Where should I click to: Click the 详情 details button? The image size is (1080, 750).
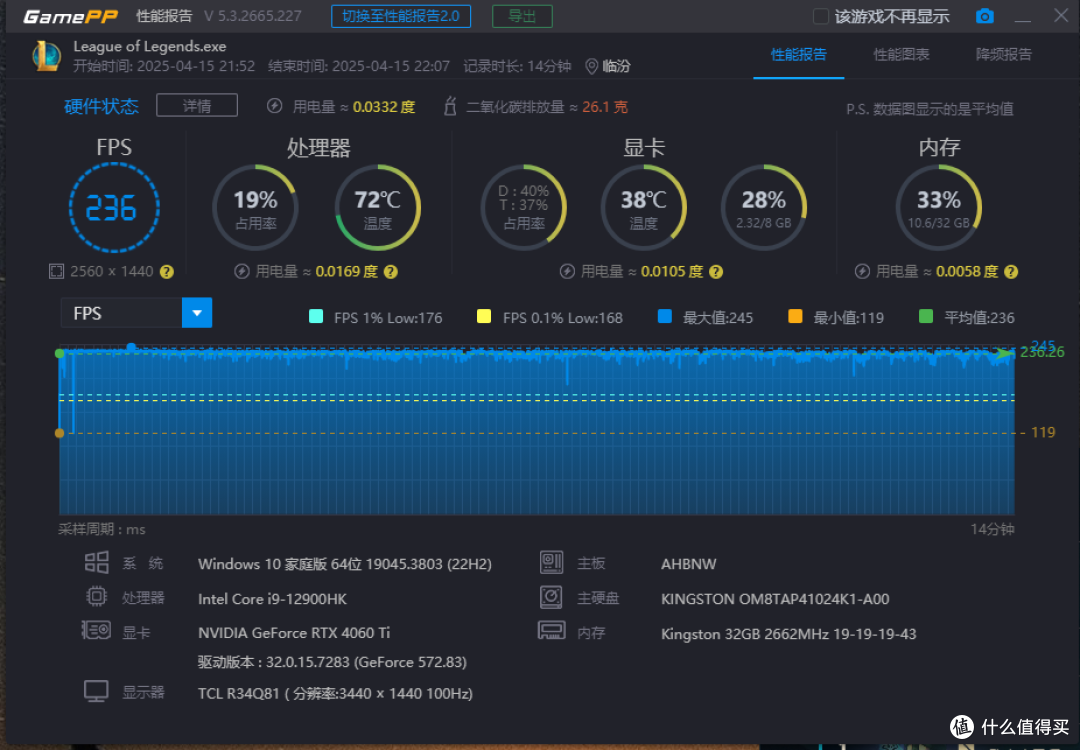pos(197,105)
